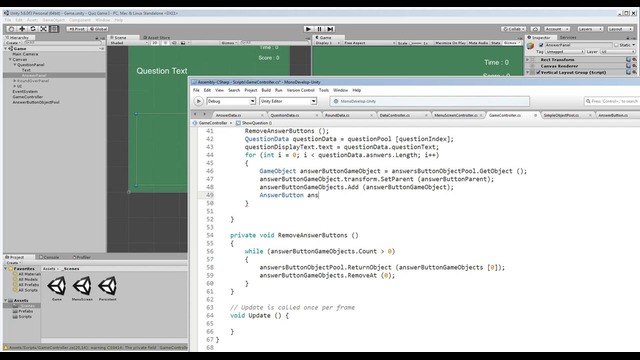Expand the RoundOverPanel node in Hierarchy
This screenshot has width=640, height=360.
[15, 81]
